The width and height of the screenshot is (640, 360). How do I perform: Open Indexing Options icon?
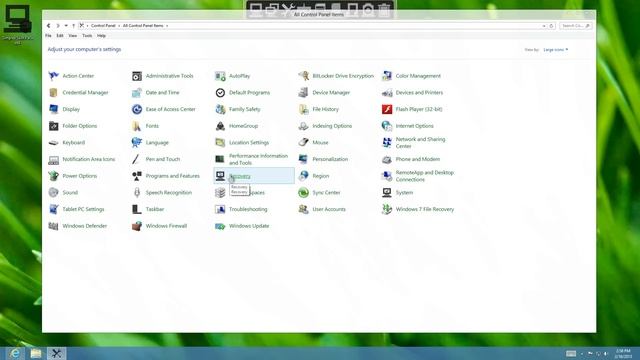(303, 126)
